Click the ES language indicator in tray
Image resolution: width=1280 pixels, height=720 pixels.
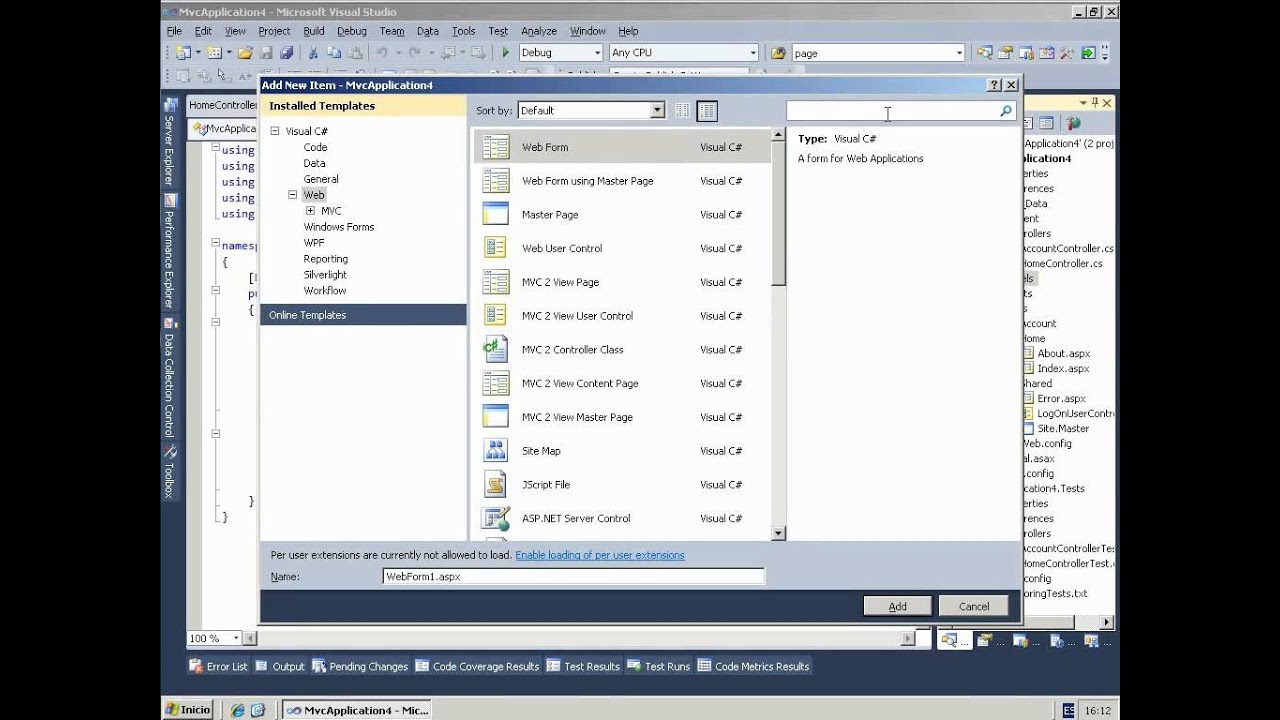[x=1069, y=710]
